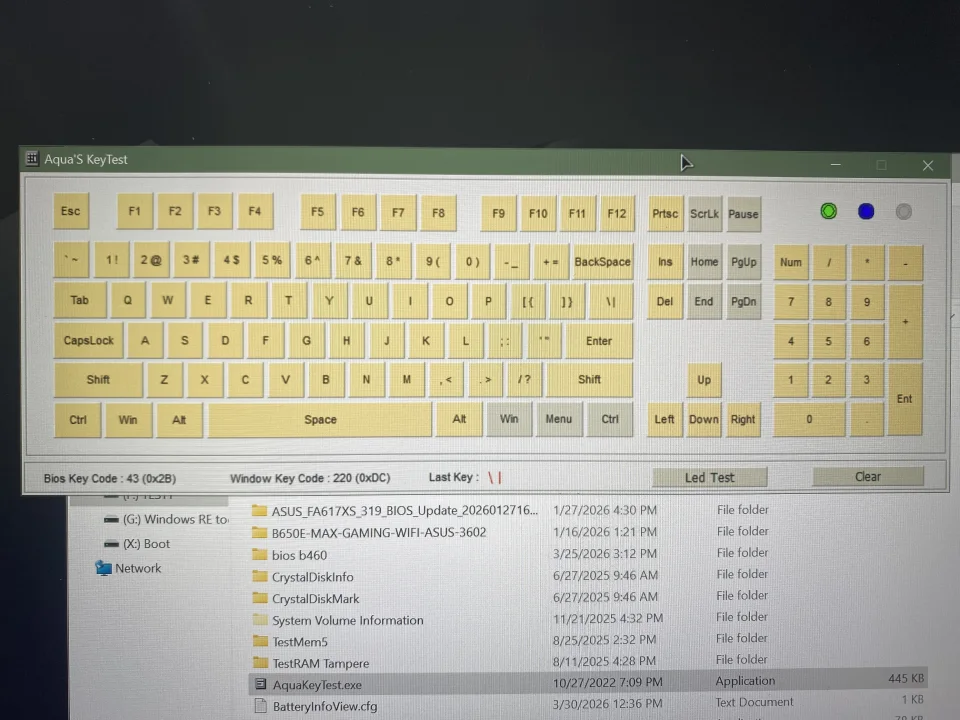Click the Home key
Image resolution: width=960 pixels, height=720 pixels.
tap(704, 262)
